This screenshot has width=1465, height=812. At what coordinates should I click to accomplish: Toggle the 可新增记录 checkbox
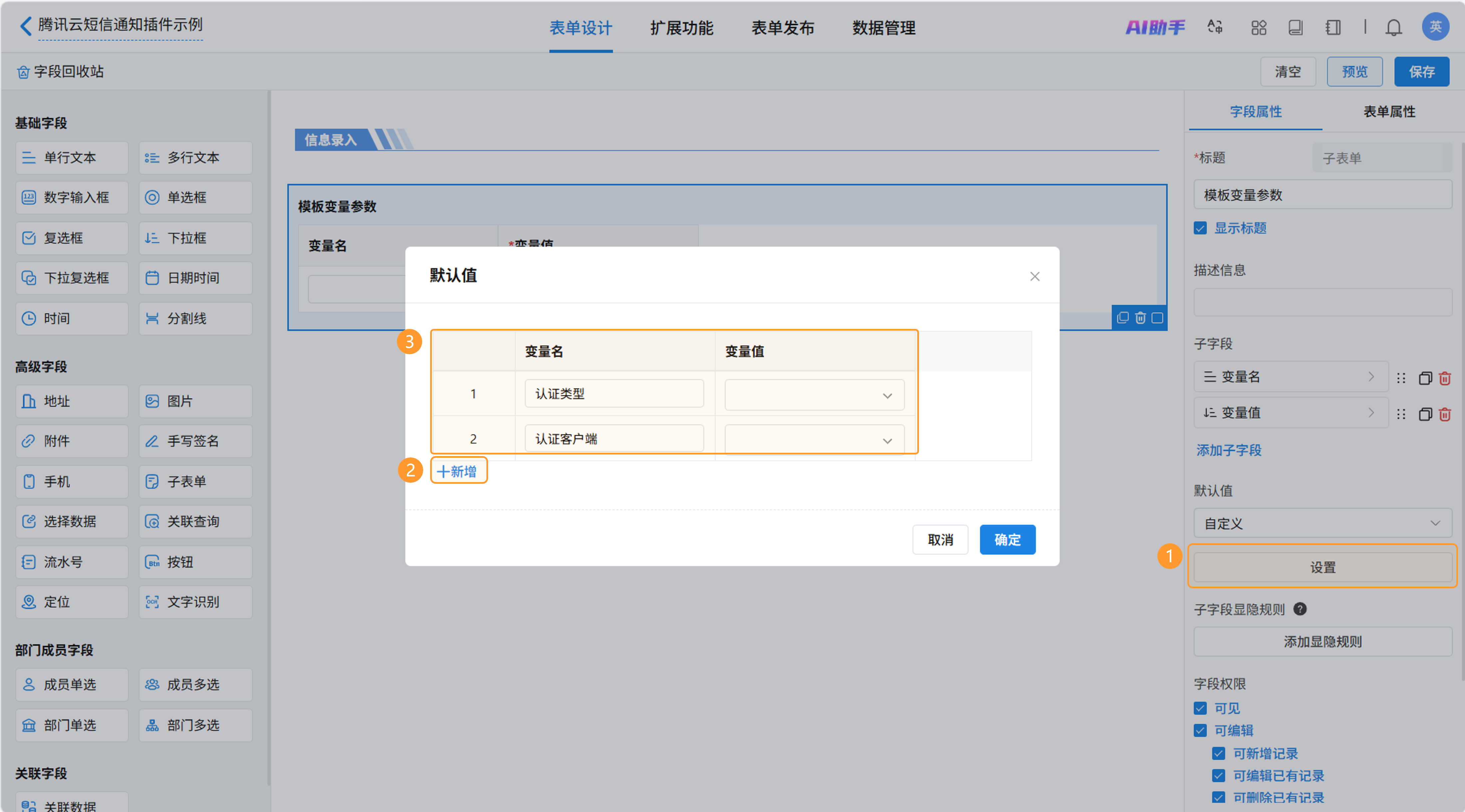[1218, 753]
